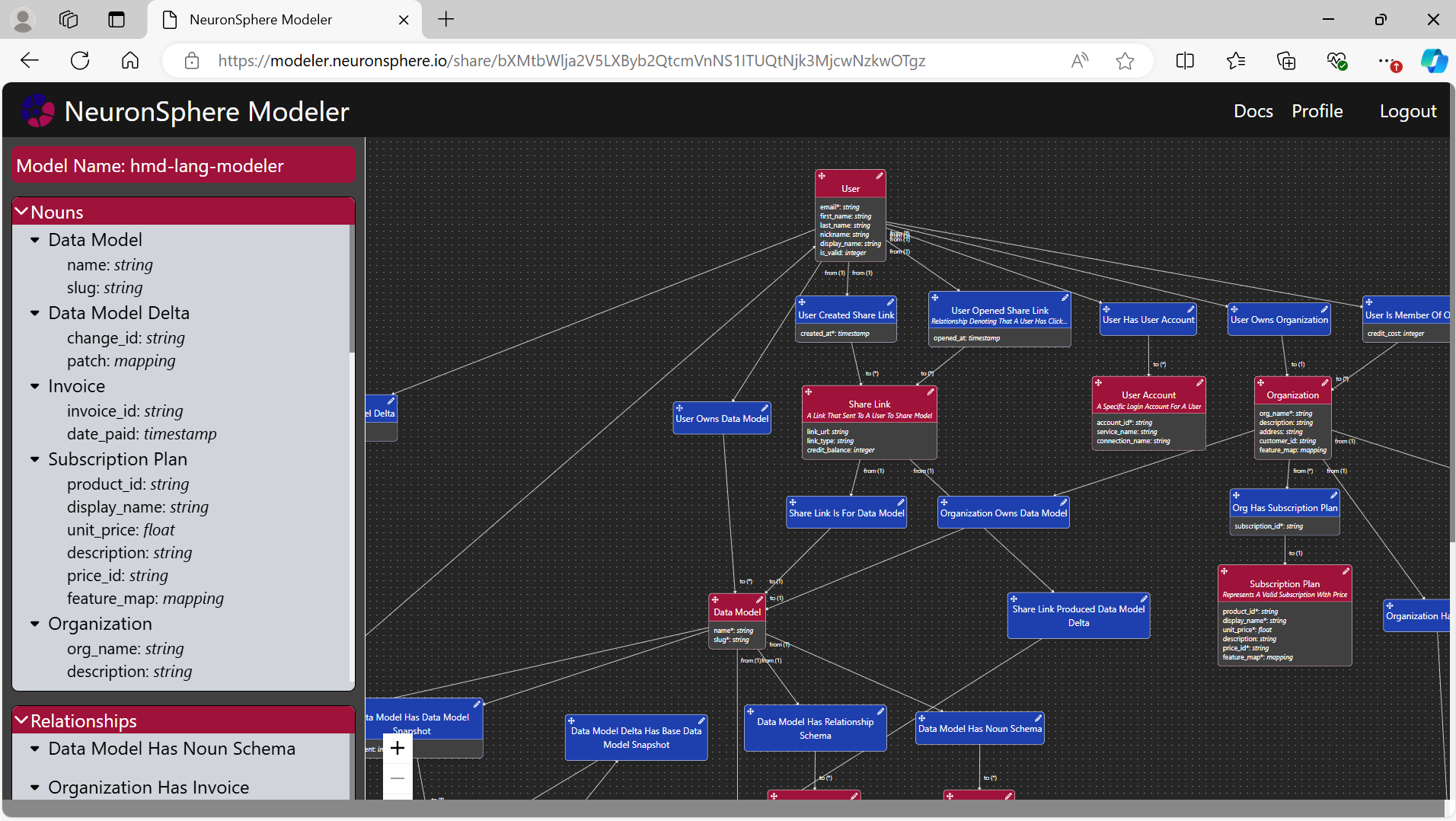Select 'patch: mapping' attribute
This screenshot has height=821, width=1456.
pyautogui.click(x=121, y=361)
